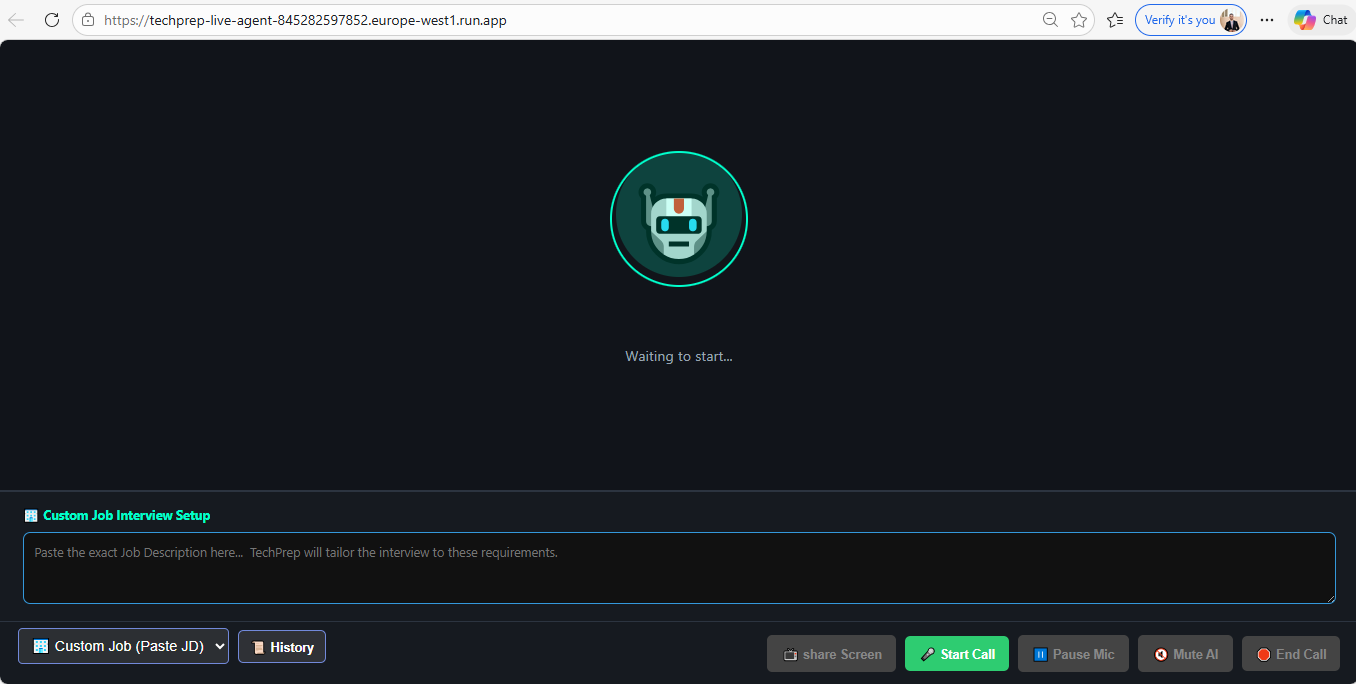Open interview History
The height and width of the screenshot is (684, 1356).
click(x=282, y=647)
